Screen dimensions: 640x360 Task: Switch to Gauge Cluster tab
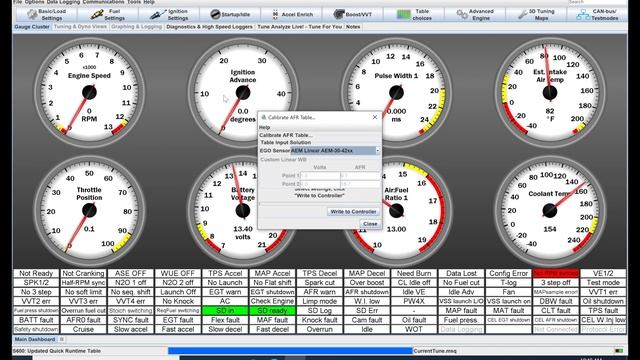pyautogui.click(x=32, y=27)
